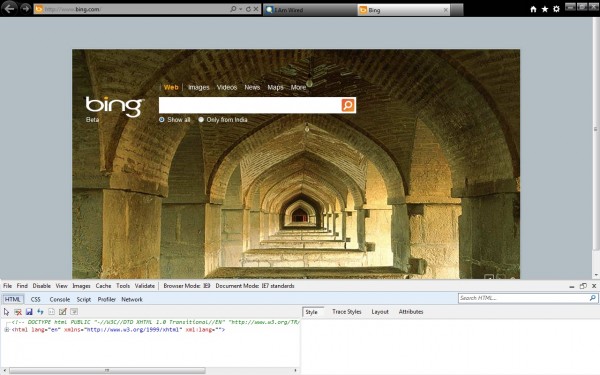600x375 pixels.
Task: Open the developer Tools menu
Action: 123,286
